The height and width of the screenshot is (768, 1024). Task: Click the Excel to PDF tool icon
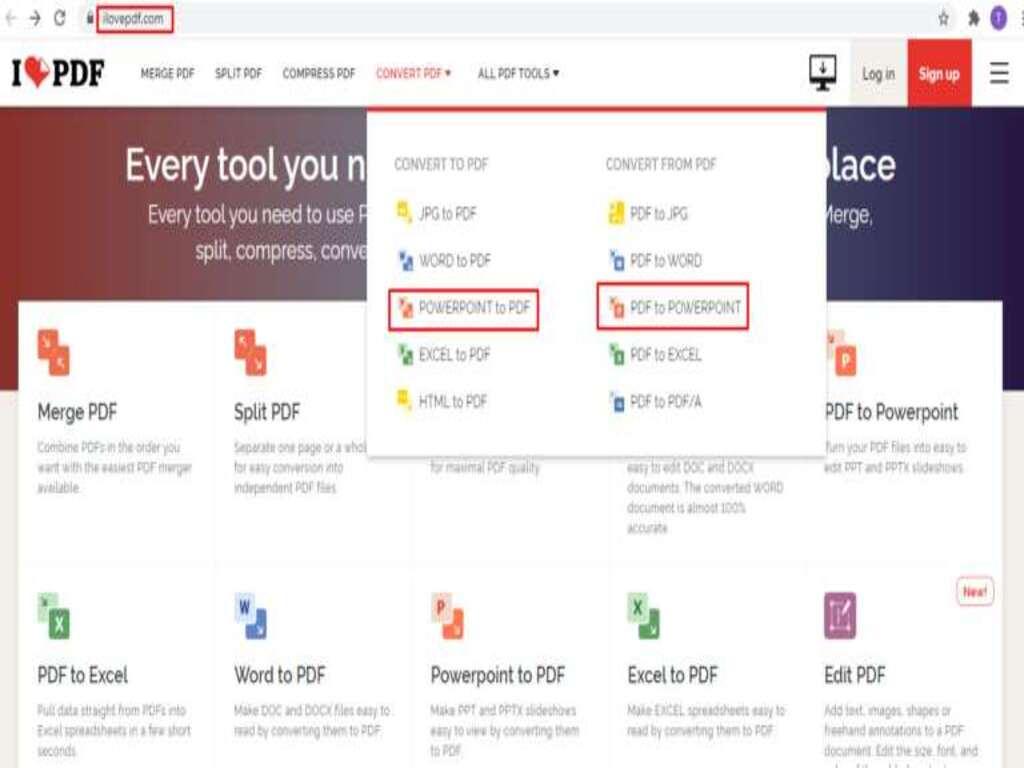(x=644, y=616)
